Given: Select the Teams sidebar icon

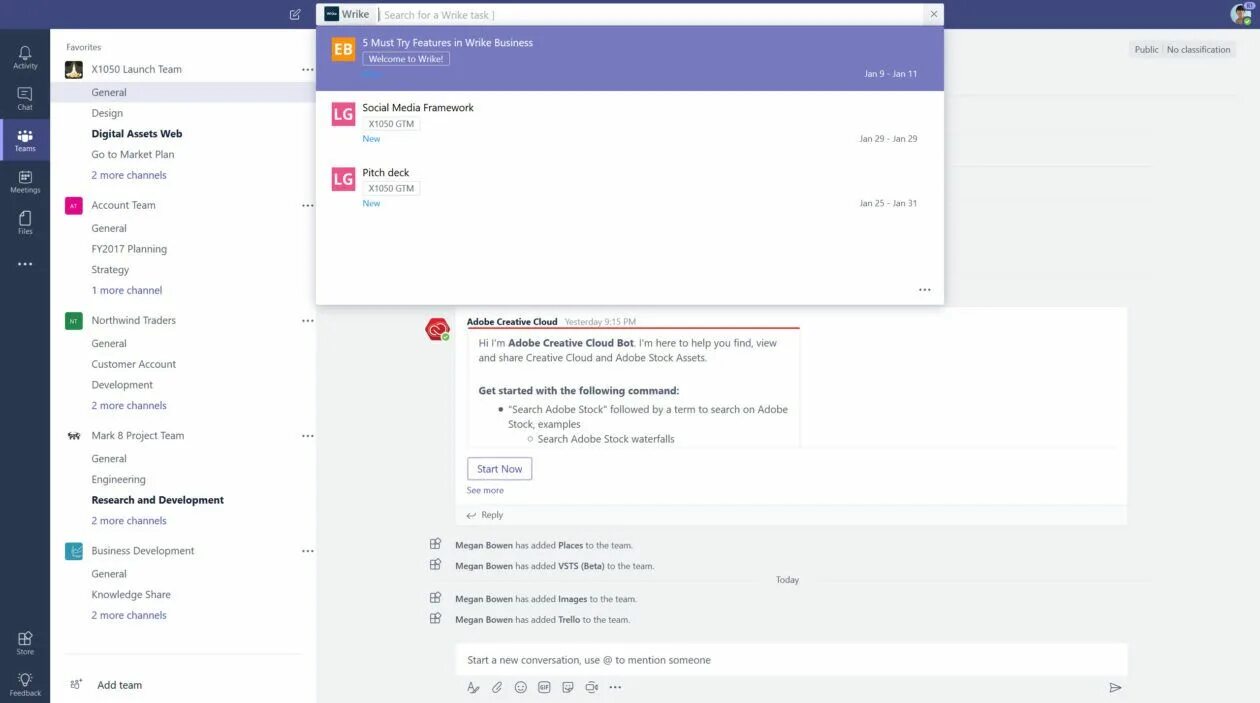Looking at the screenshot, I should click(x=25, y=140).
